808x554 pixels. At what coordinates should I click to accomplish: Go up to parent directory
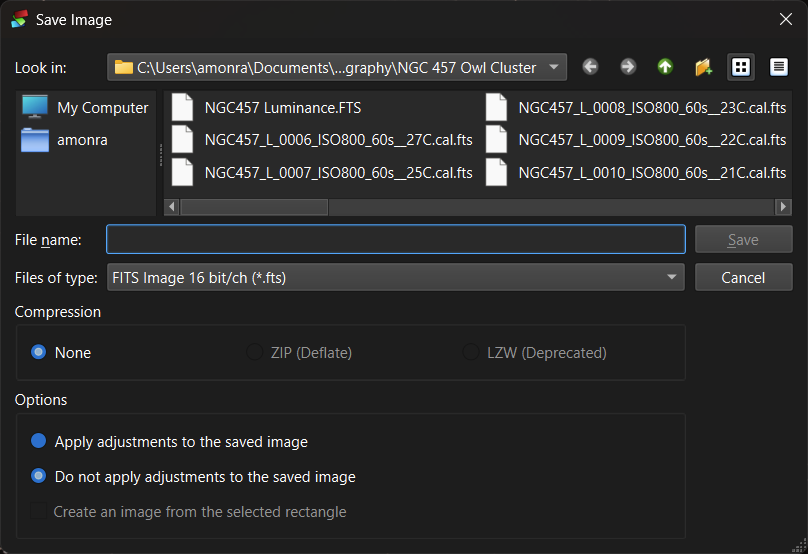point(665,67)
